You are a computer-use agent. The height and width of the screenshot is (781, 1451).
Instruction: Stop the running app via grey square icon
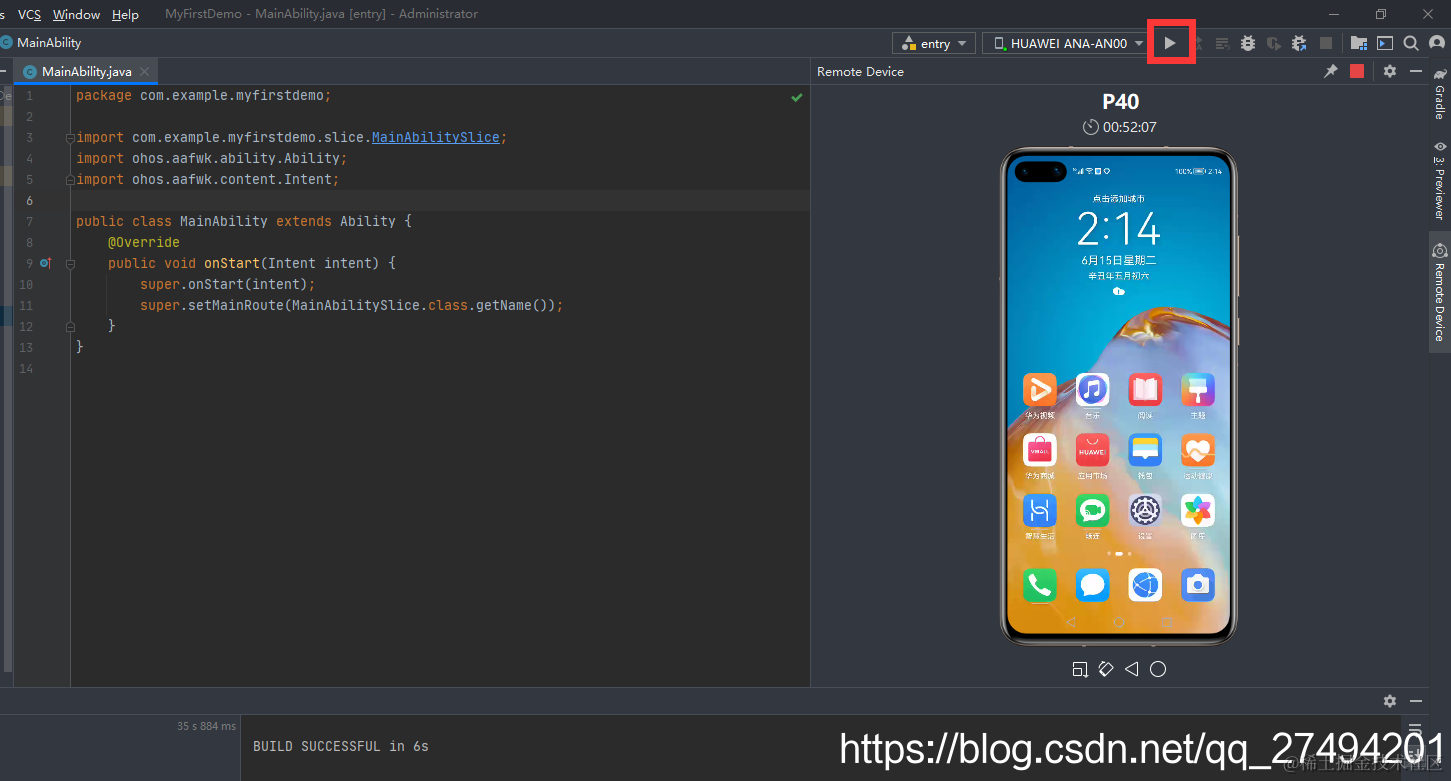point(1325,43)
